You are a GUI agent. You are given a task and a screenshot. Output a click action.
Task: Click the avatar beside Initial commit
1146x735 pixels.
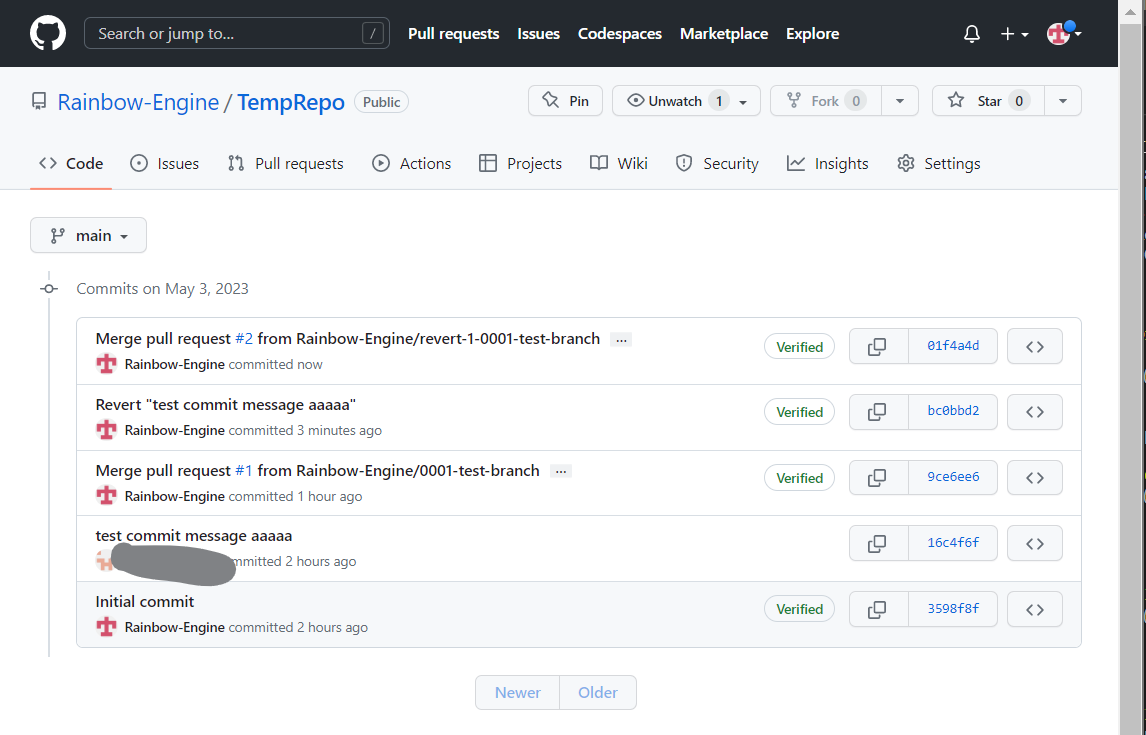(x=107, y=627)
